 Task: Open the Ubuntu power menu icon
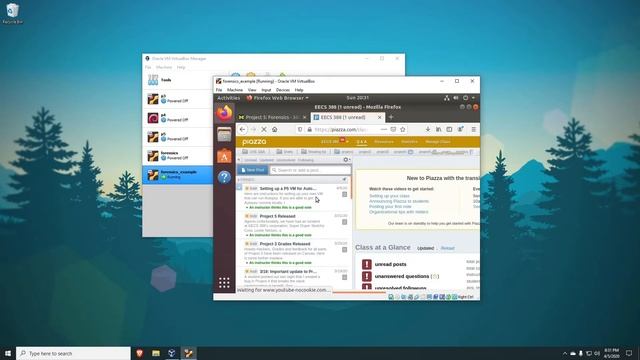465,98
